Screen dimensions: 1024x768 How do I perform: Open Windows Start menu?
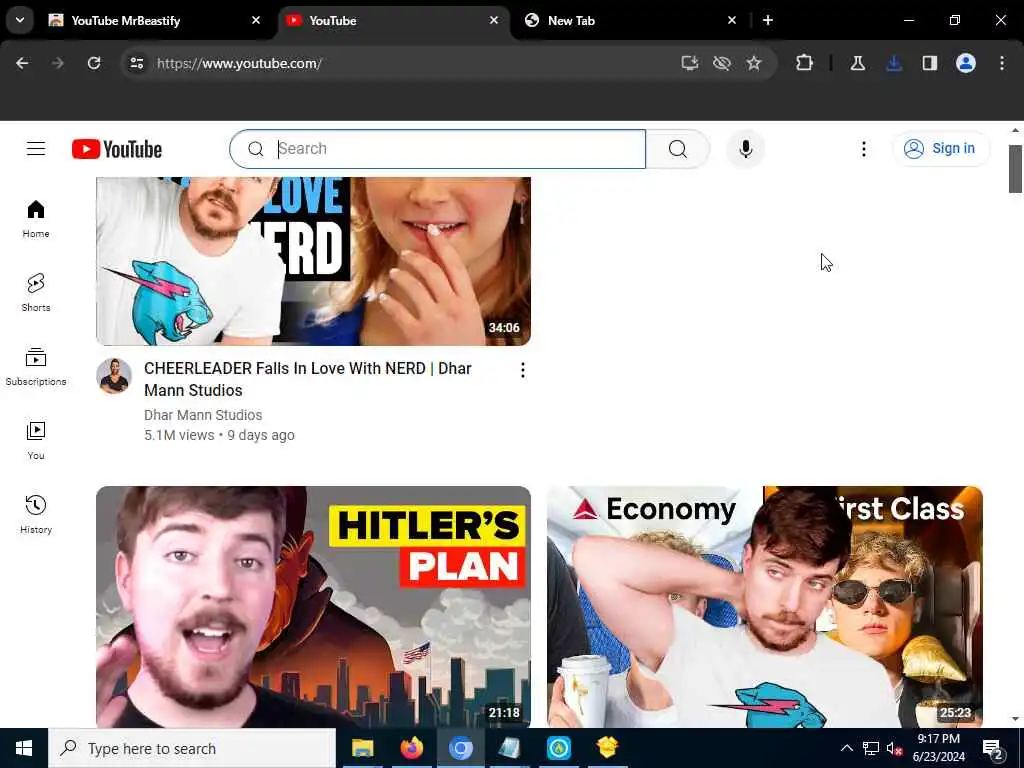tap(24, 748)
